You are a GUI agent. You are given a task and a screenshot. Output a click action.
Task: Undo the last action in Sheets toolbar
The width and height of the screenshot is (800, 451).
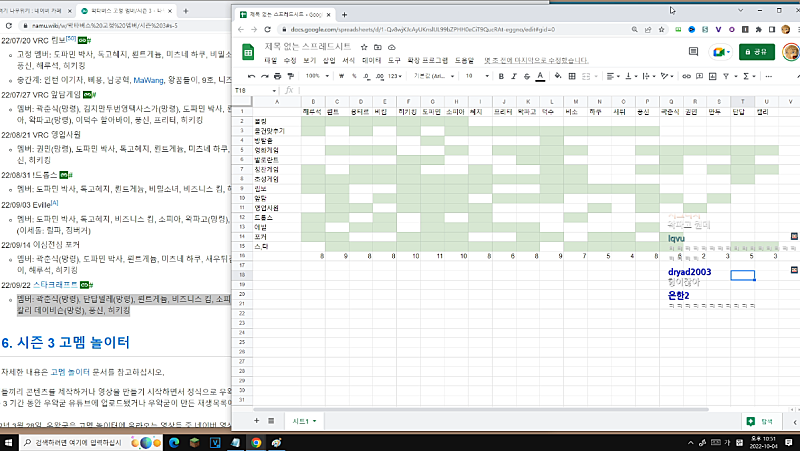click(251, 76)
